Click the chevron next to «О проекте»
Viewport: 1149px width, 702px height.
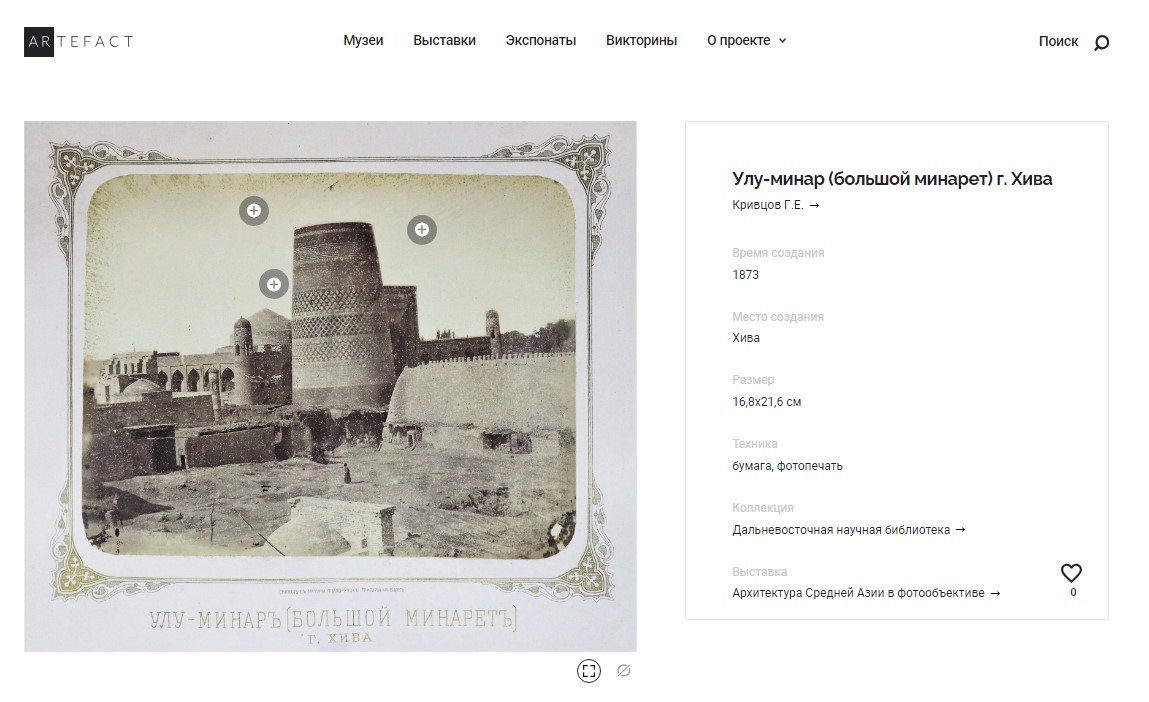click(782, 41)
